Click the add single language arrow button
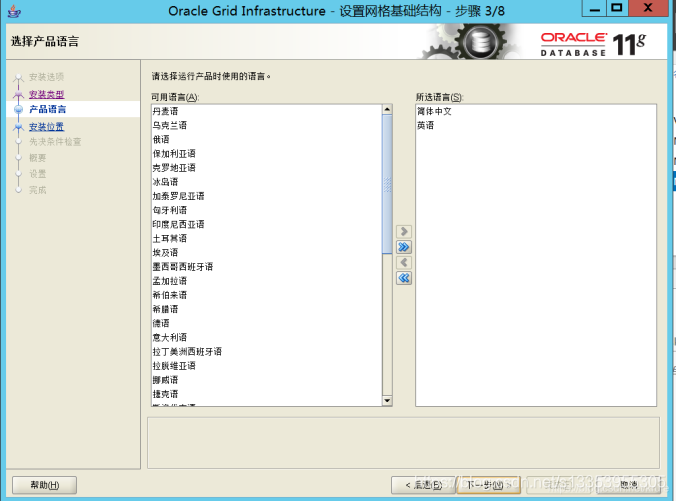This screenshot has width=676, height=501. click(x=404, y=232)
